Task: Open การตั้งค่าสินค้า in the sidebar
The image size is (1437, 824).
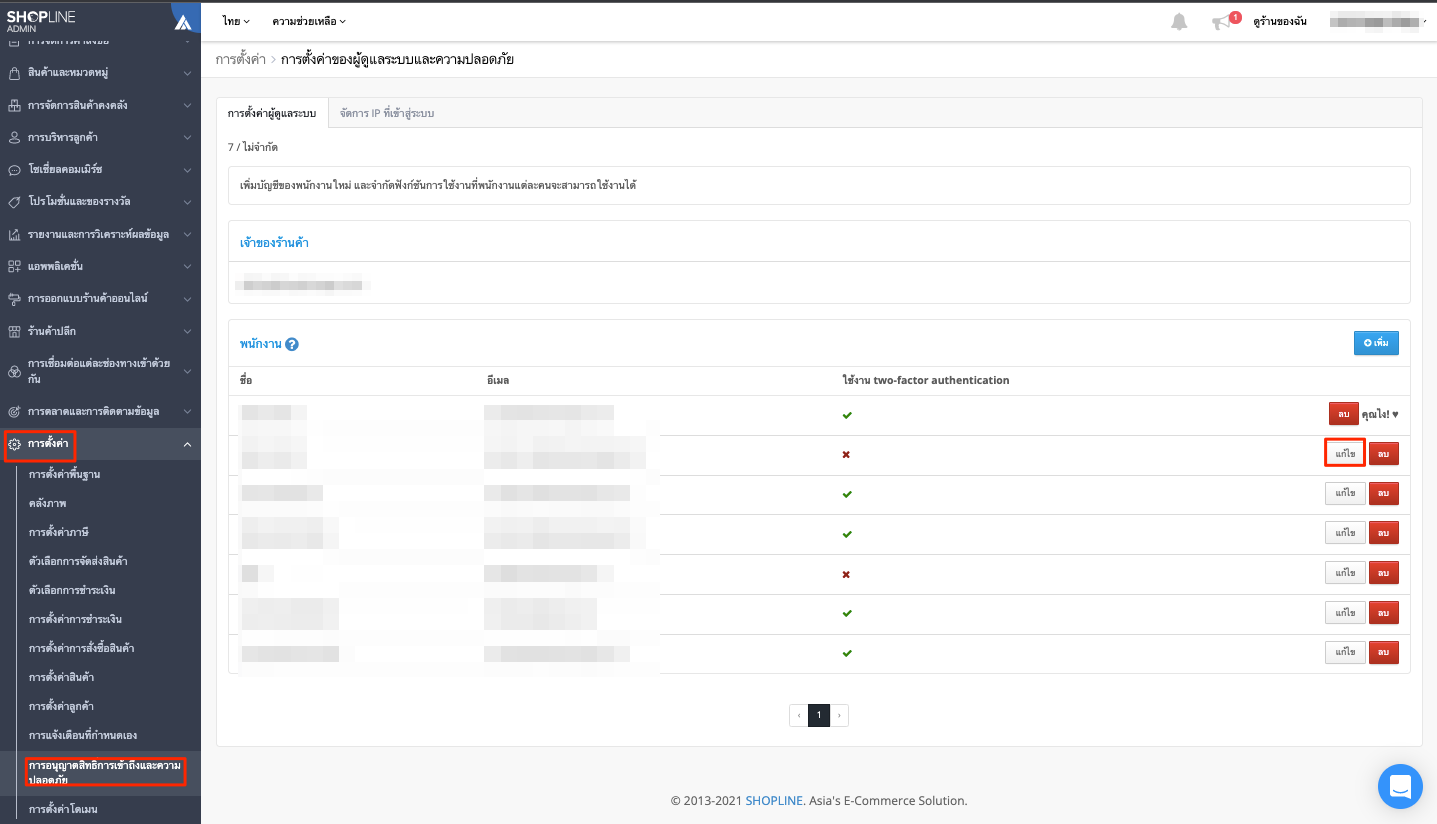Action: point(62,677)
